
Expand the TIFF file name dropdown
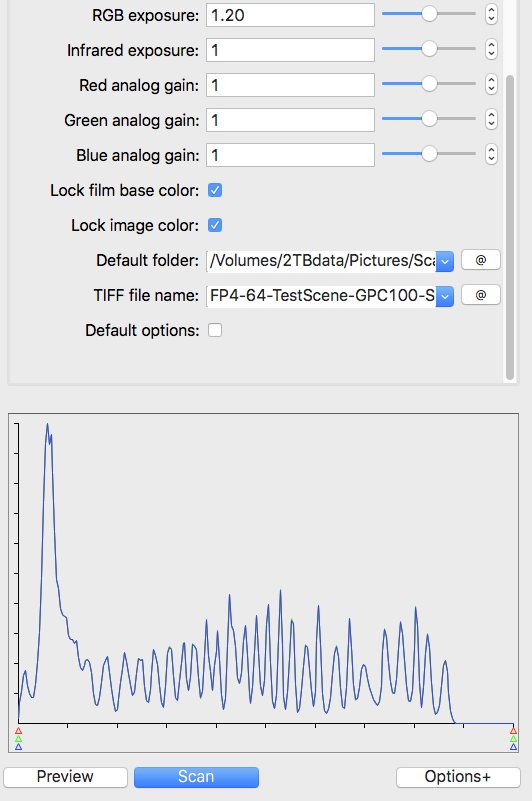445,296
